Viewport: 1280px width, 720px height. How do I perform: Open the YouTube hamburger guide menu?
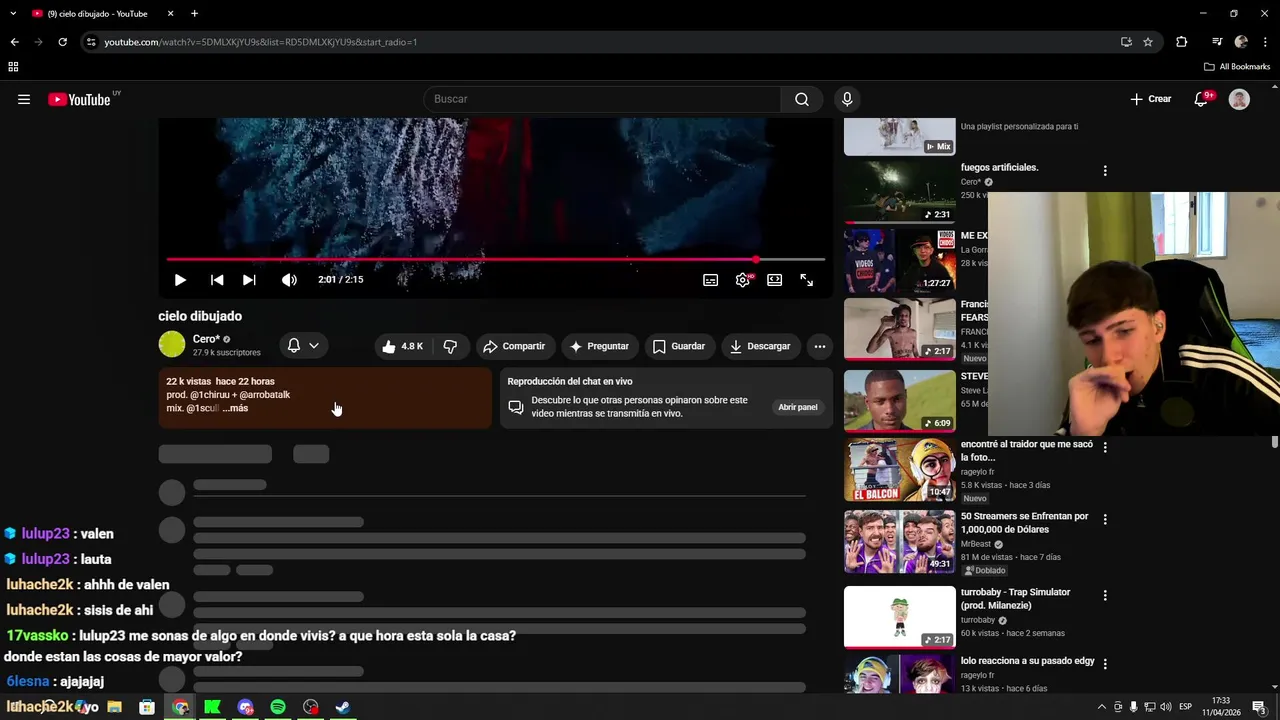tap(24, 99)
